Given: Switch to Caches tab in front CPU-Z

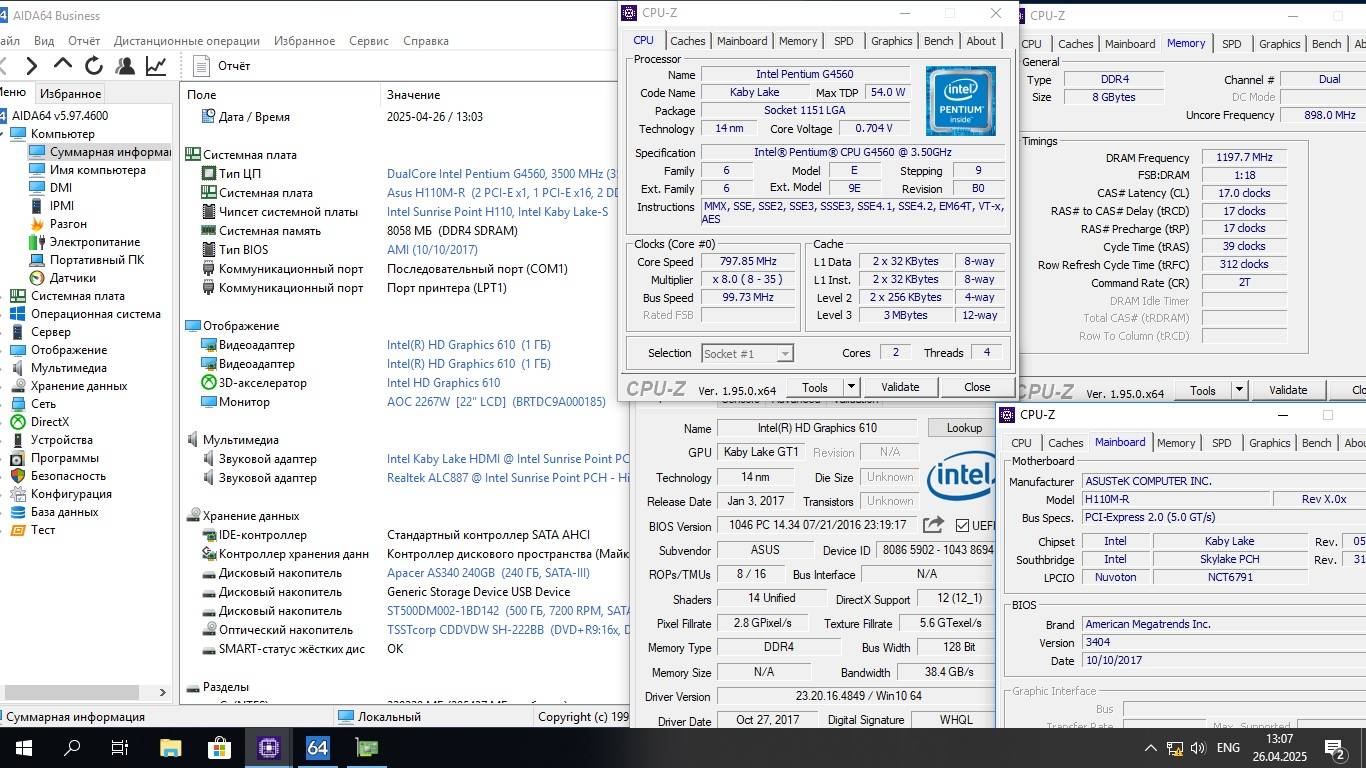Looking at the screenshot, I should point(688,41).
